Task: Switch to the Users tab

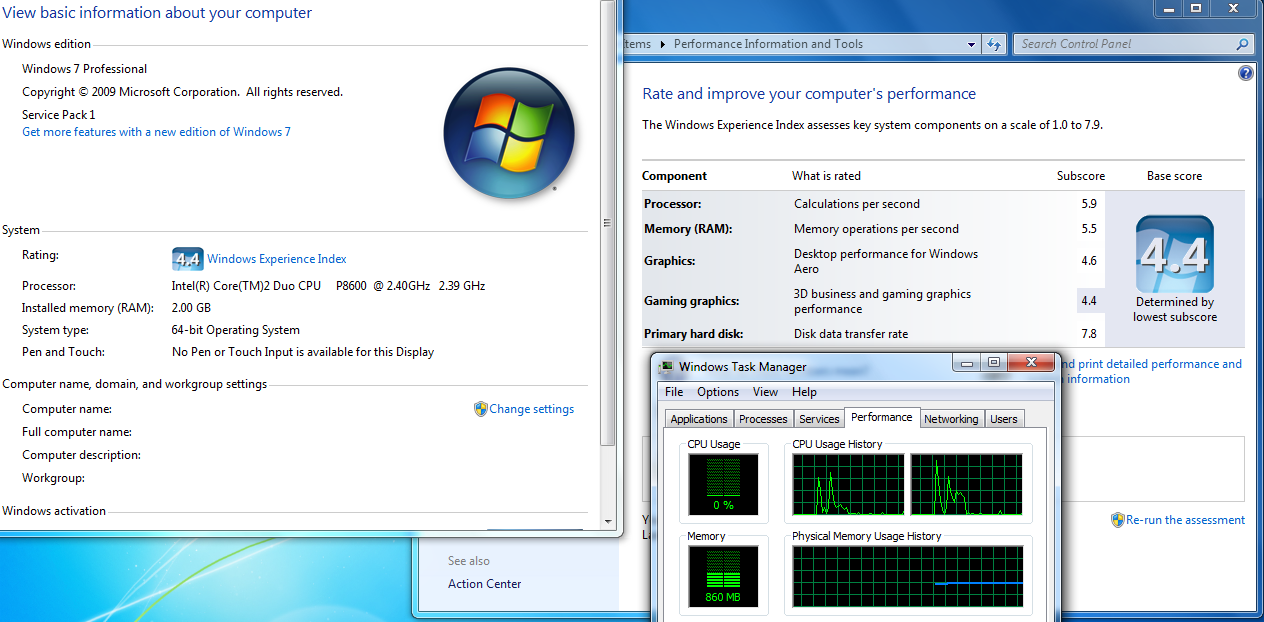Action: 1004,419
